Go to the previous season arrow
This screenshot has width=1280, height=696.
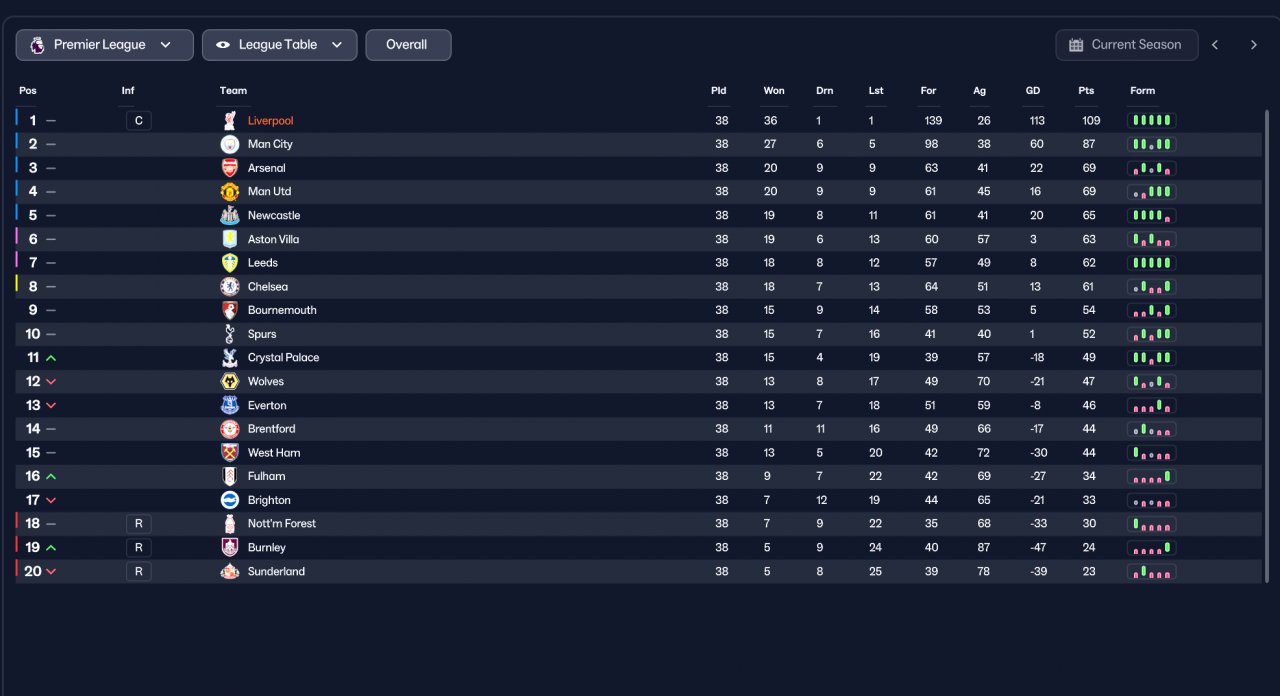[1215, 45]
